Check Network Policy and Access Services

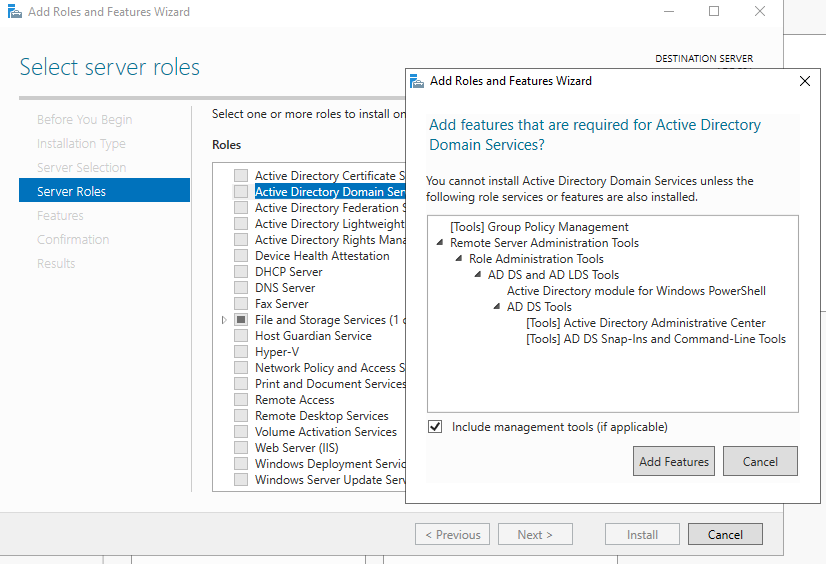241,368
